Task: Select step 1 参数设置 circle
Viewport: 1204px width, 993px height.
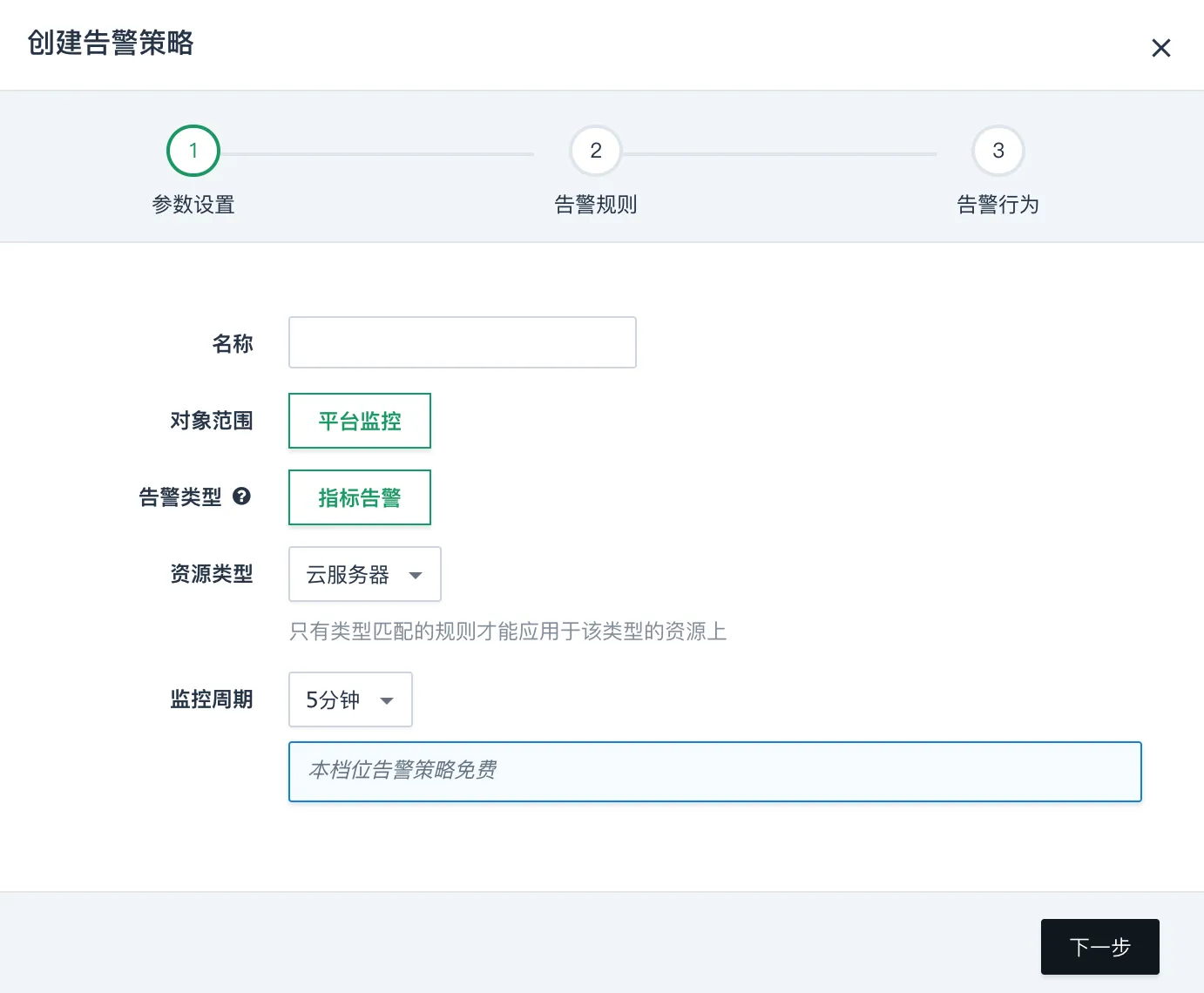Action: click(193, 151)
